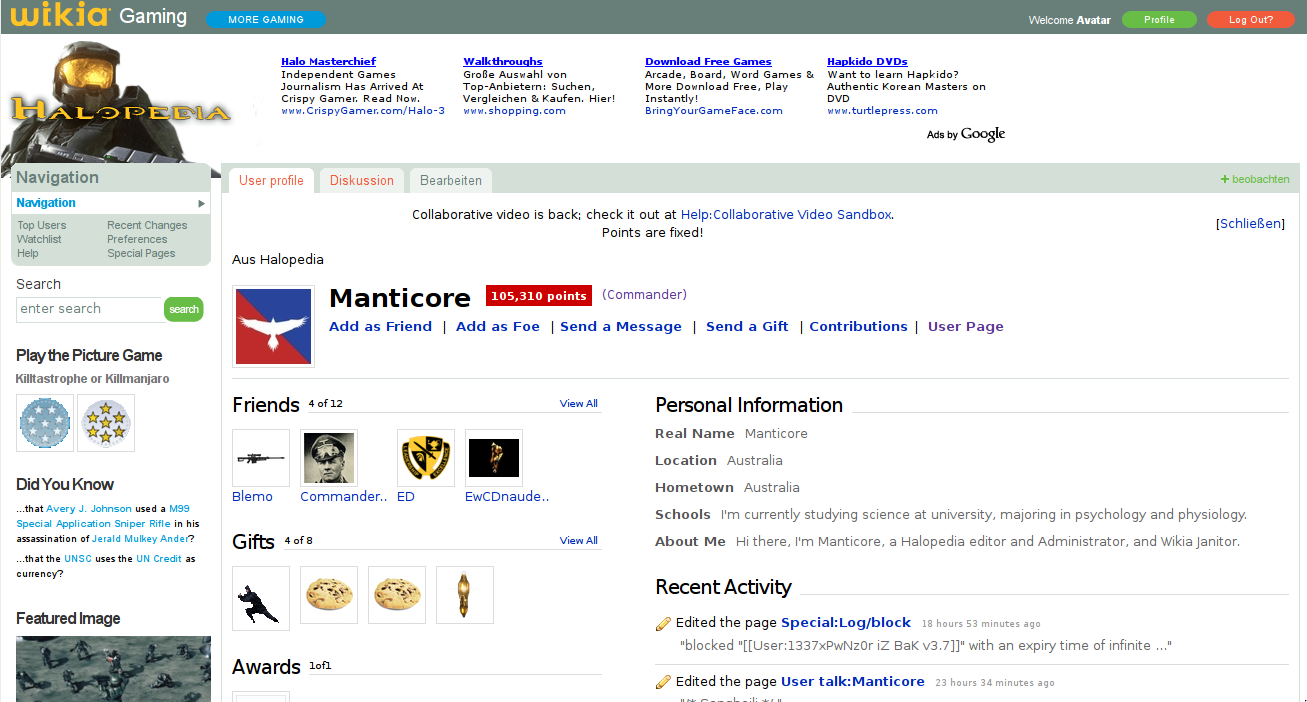Select the blue stars Picture Game image
Image resolution: width=1307 pixels, height=702 pixels.
click(45, 423)
